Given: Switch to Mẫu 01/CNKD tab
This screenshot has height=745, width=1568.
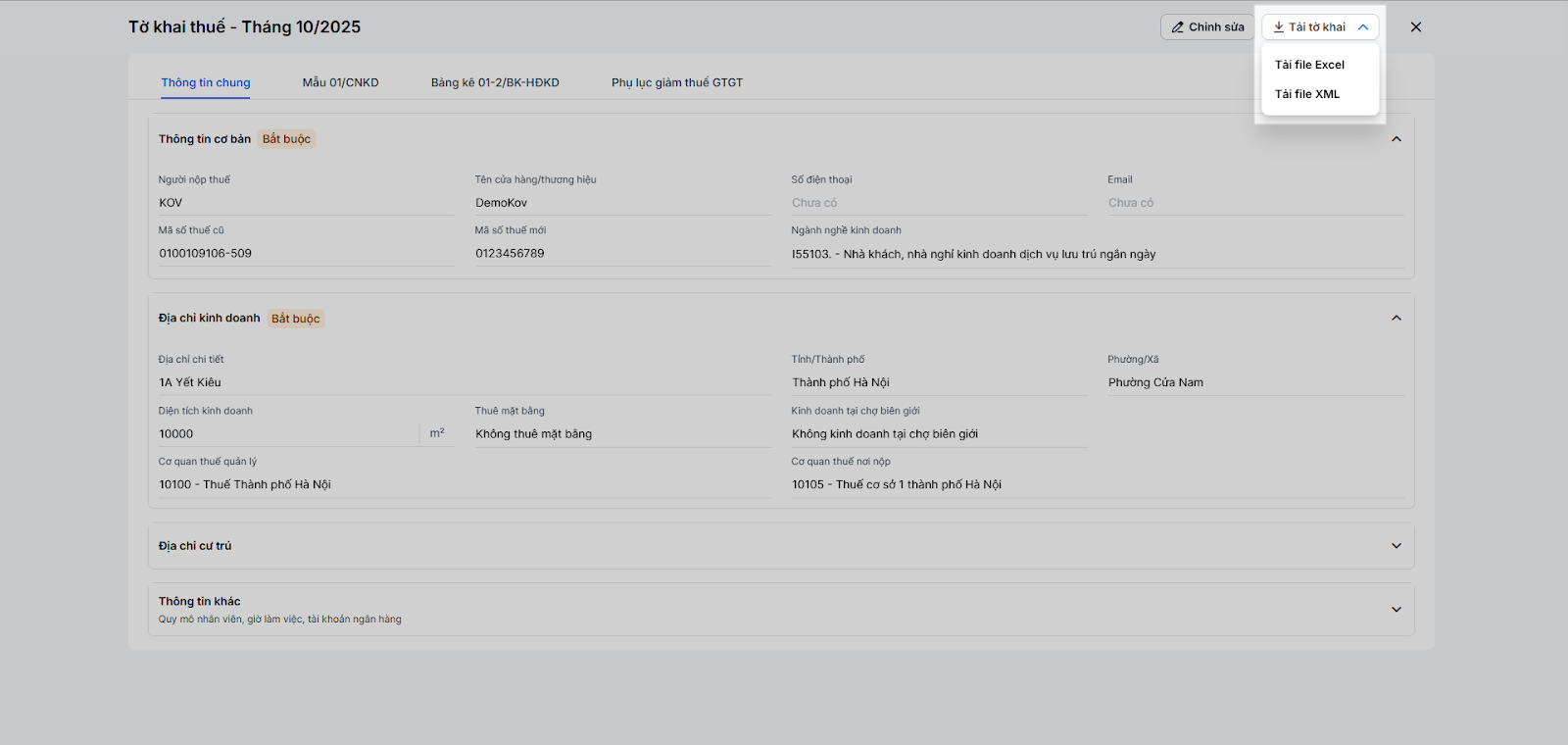Looking at the screenshot, I should tap(340, 82).
